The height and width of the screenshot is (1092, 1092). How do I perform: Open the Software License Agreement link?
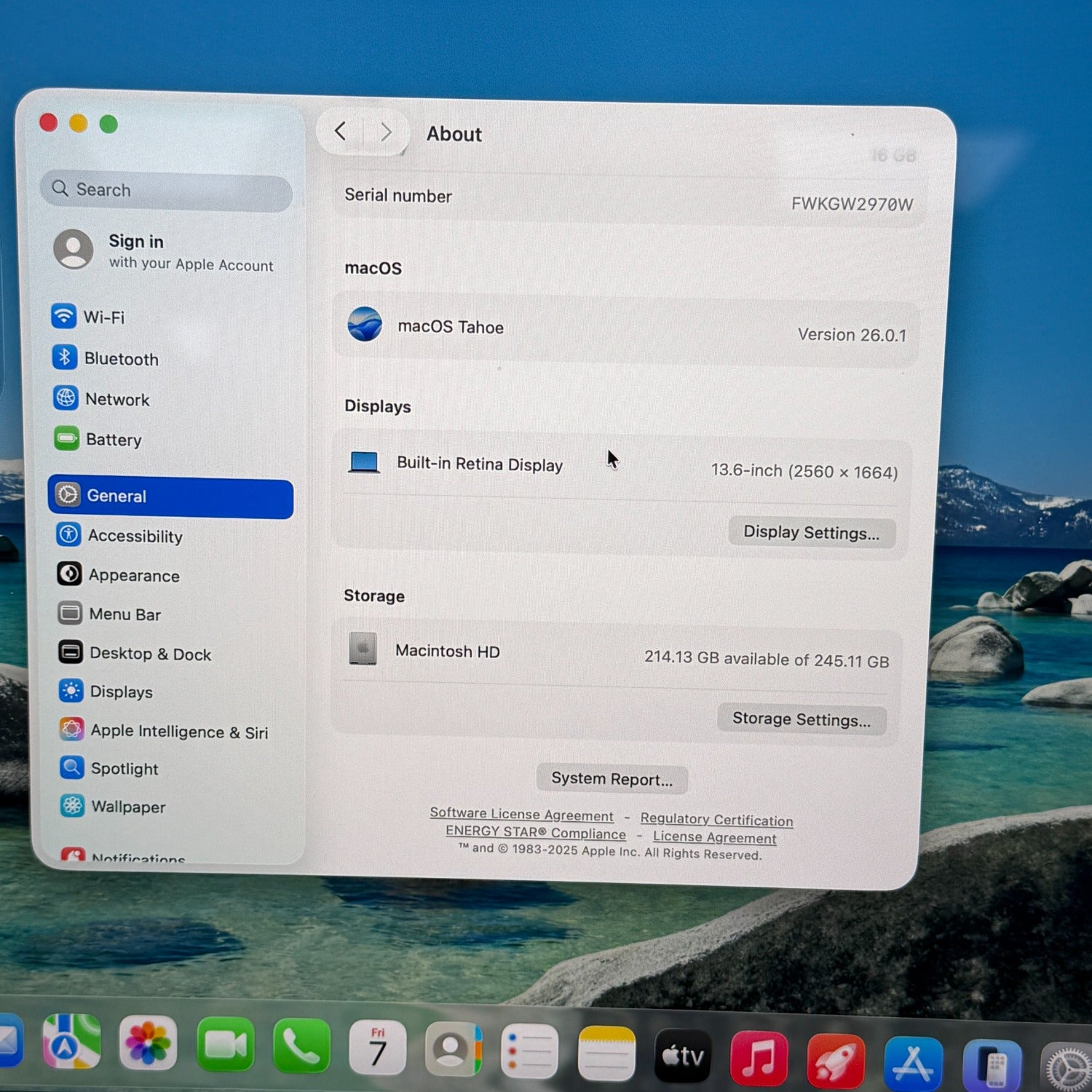[x=521, y=815]
